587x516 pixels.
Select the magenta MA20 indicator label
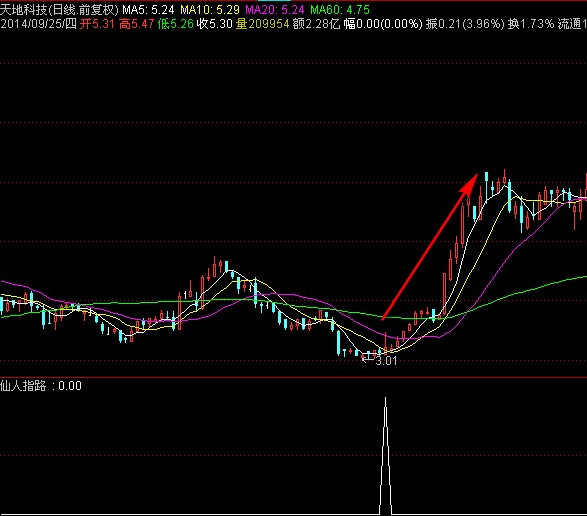[275, 10]
